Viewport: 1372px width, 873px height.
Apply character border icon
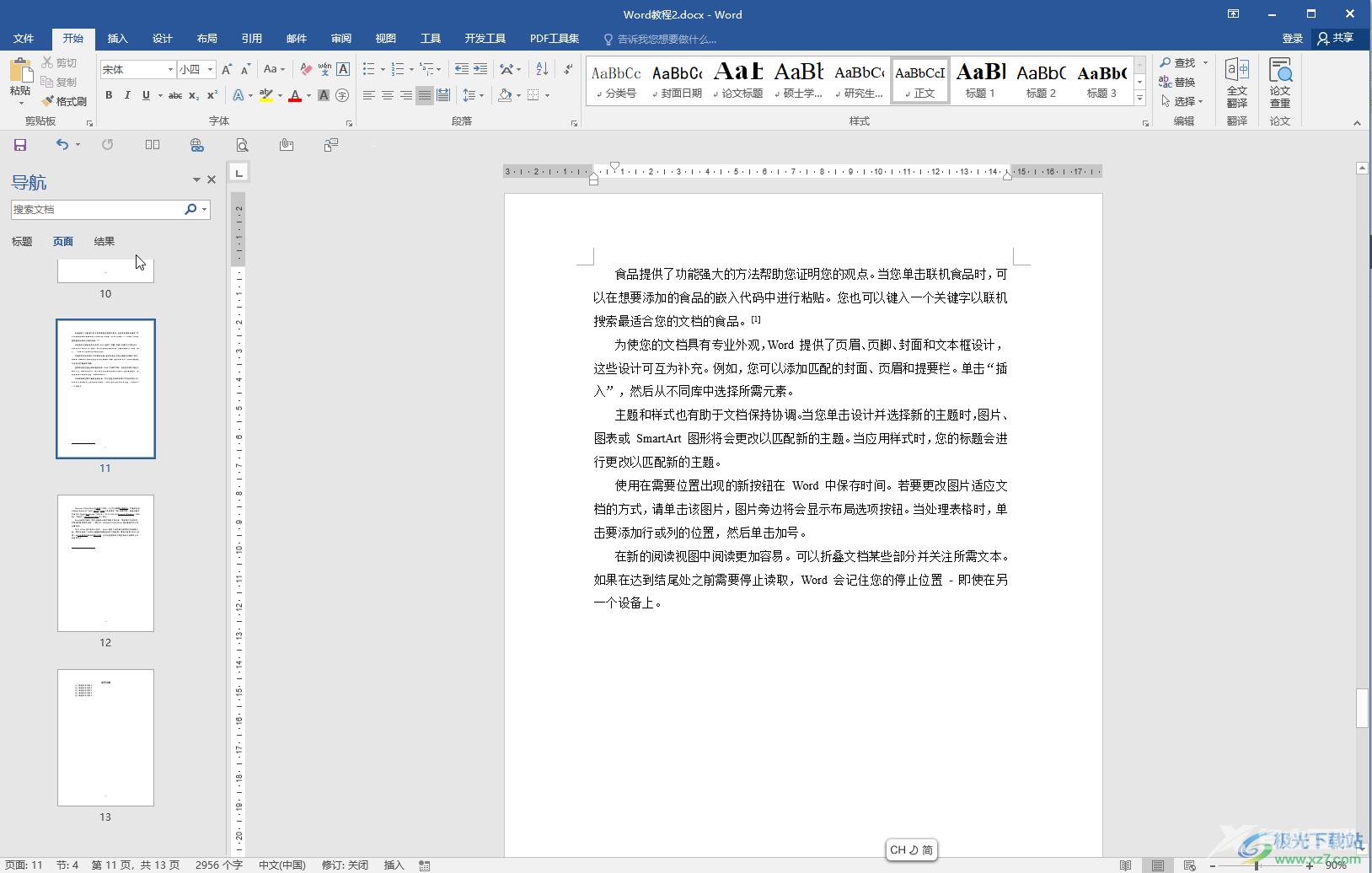[x=343, y=69]
